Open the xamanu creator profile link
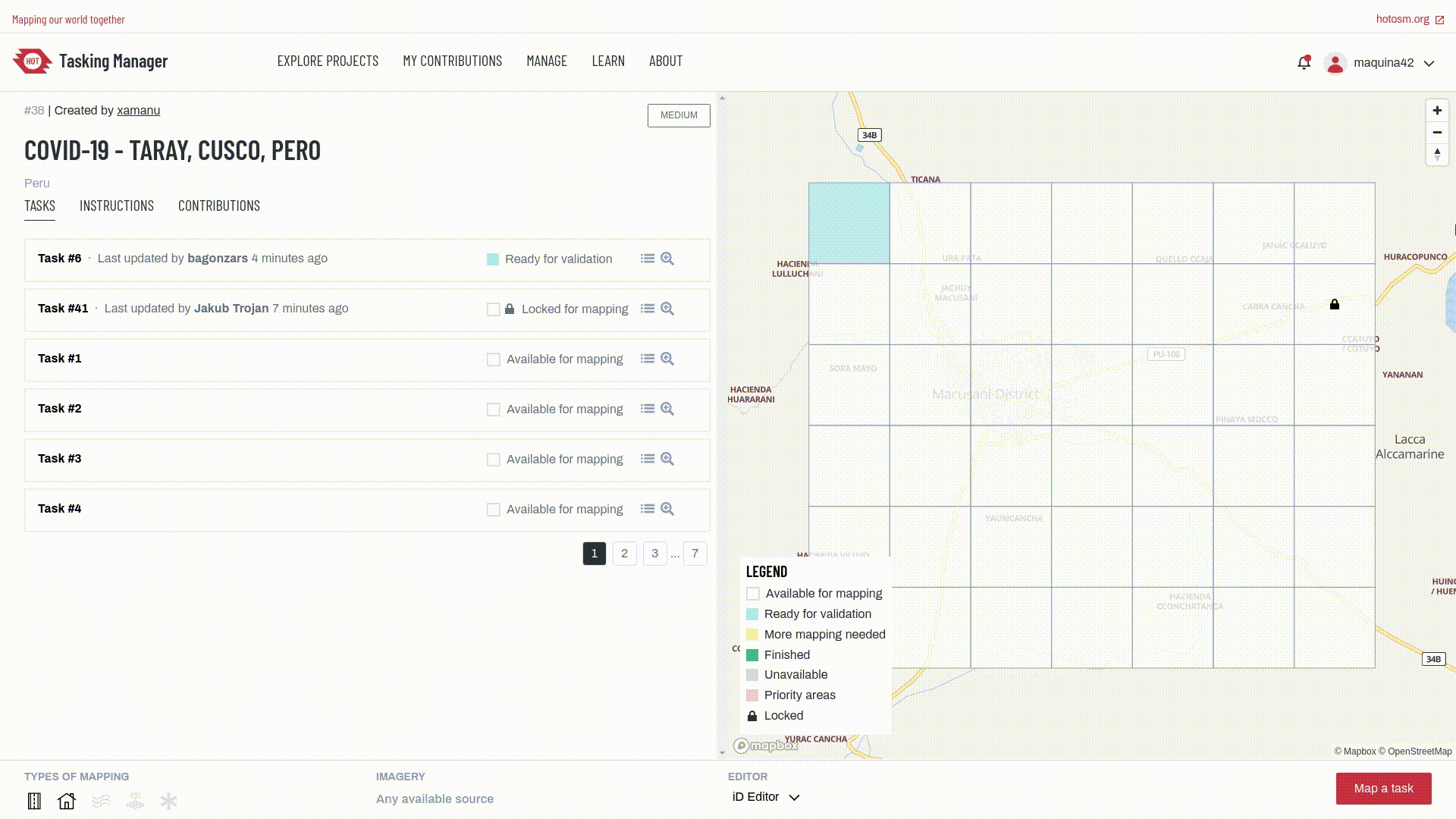 pyautogui.click(x=138, y=110)
